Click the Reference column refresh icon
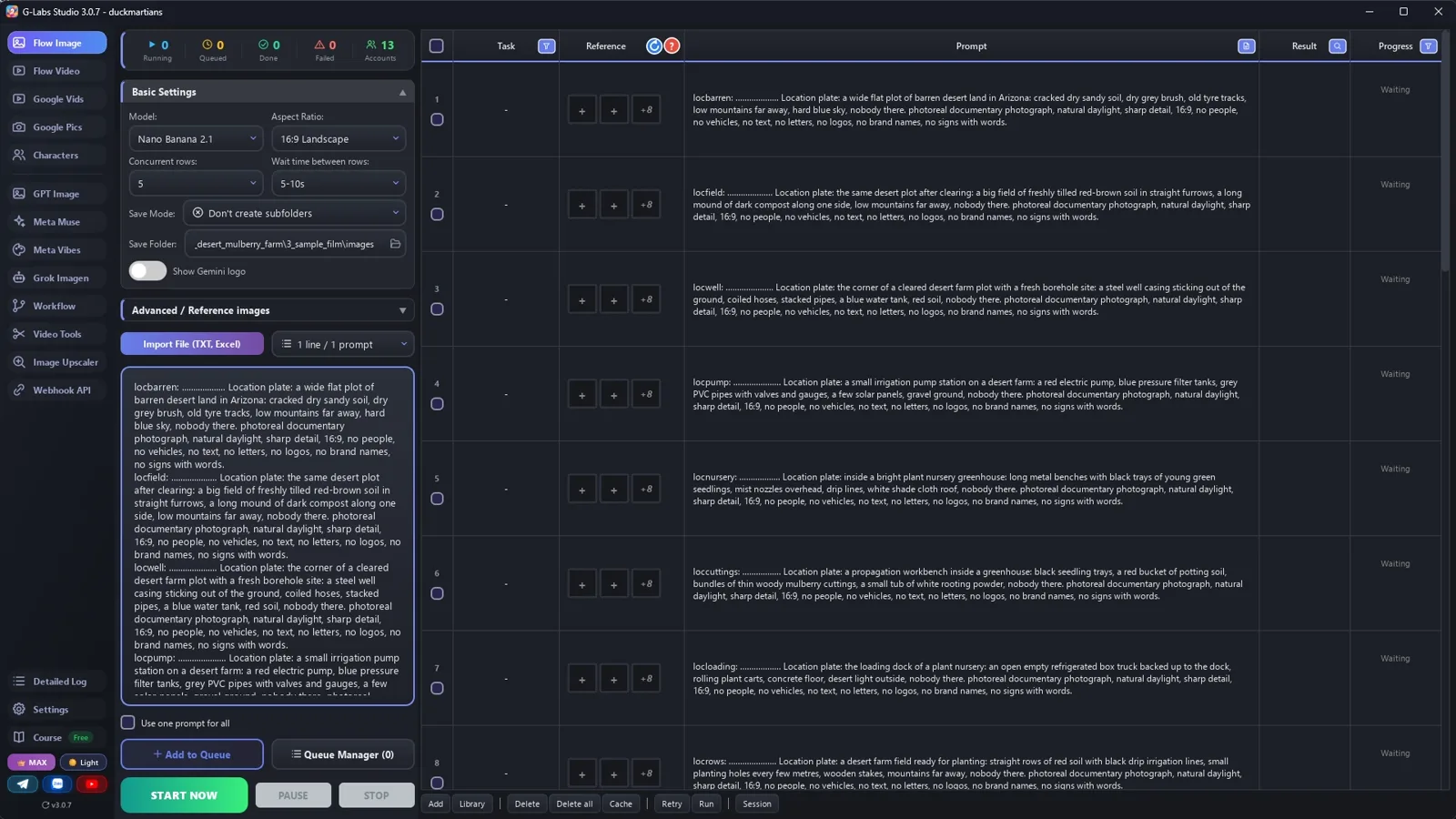The width and height of the screenshot is (1456, 819). [x=653, y=45]
